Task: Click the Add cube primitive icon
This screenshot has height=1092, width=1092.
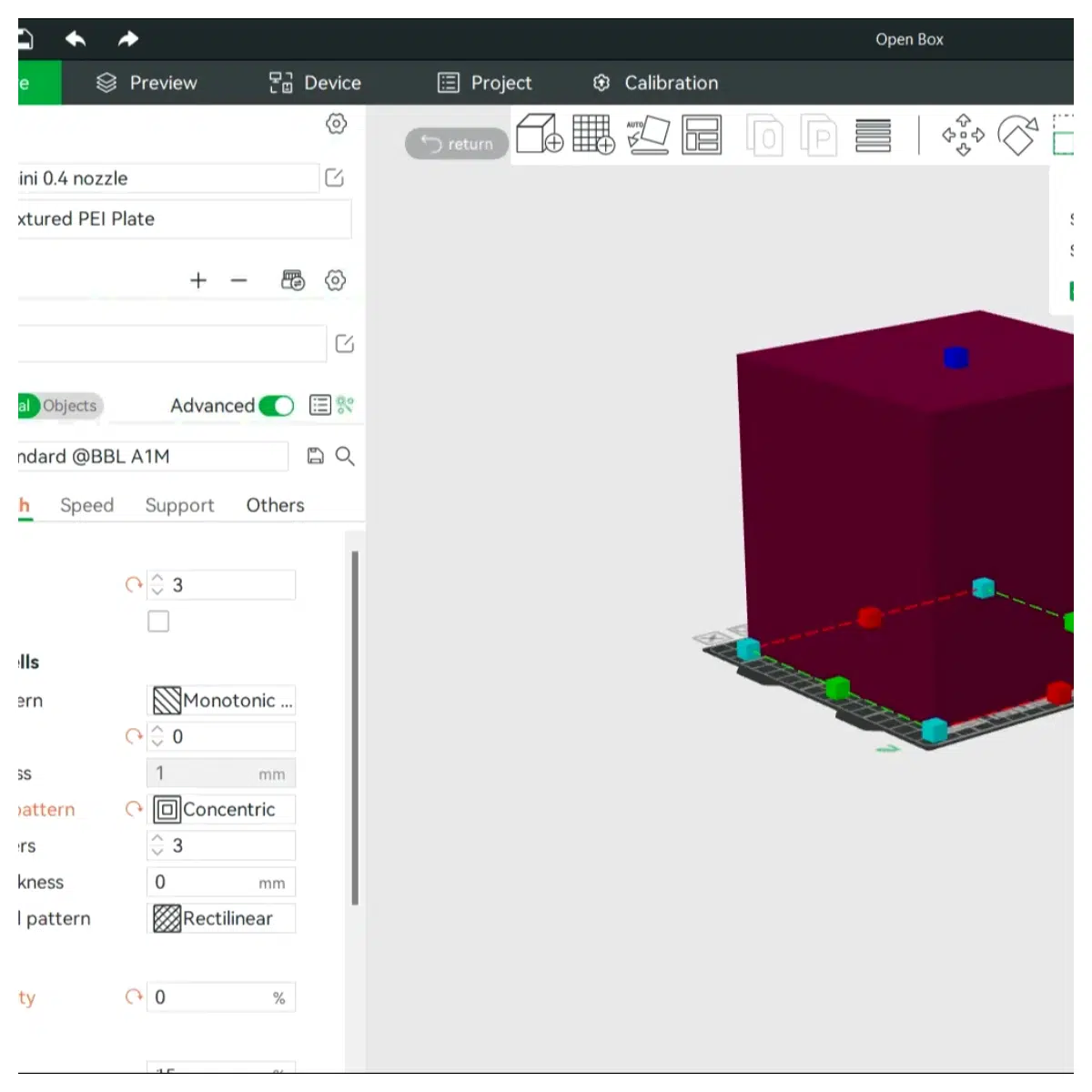Action: coord(540,135)
